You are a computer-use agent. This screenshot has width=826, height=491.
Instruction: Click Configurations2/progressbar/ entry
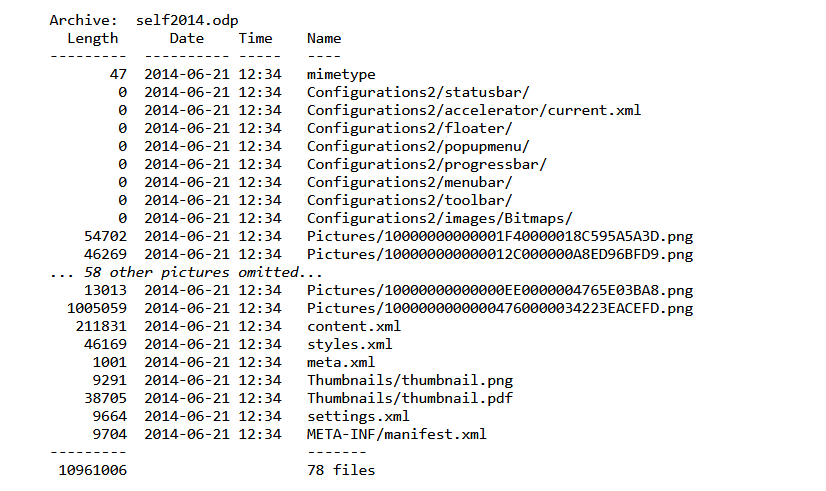pos(427,164)
